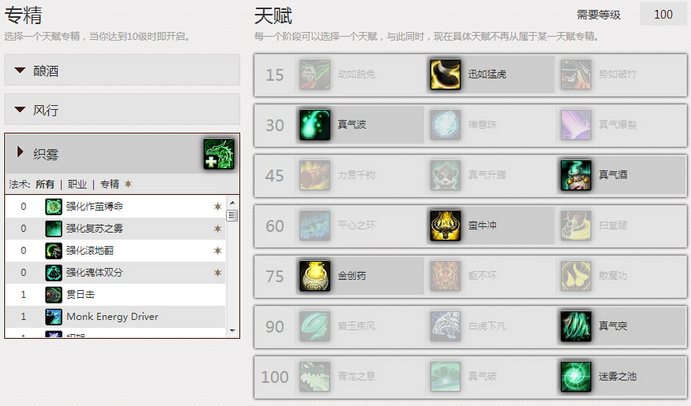Open the 强化作茧缚命 spell icon
Screen dimensions: 691x406
pos(54,206)
